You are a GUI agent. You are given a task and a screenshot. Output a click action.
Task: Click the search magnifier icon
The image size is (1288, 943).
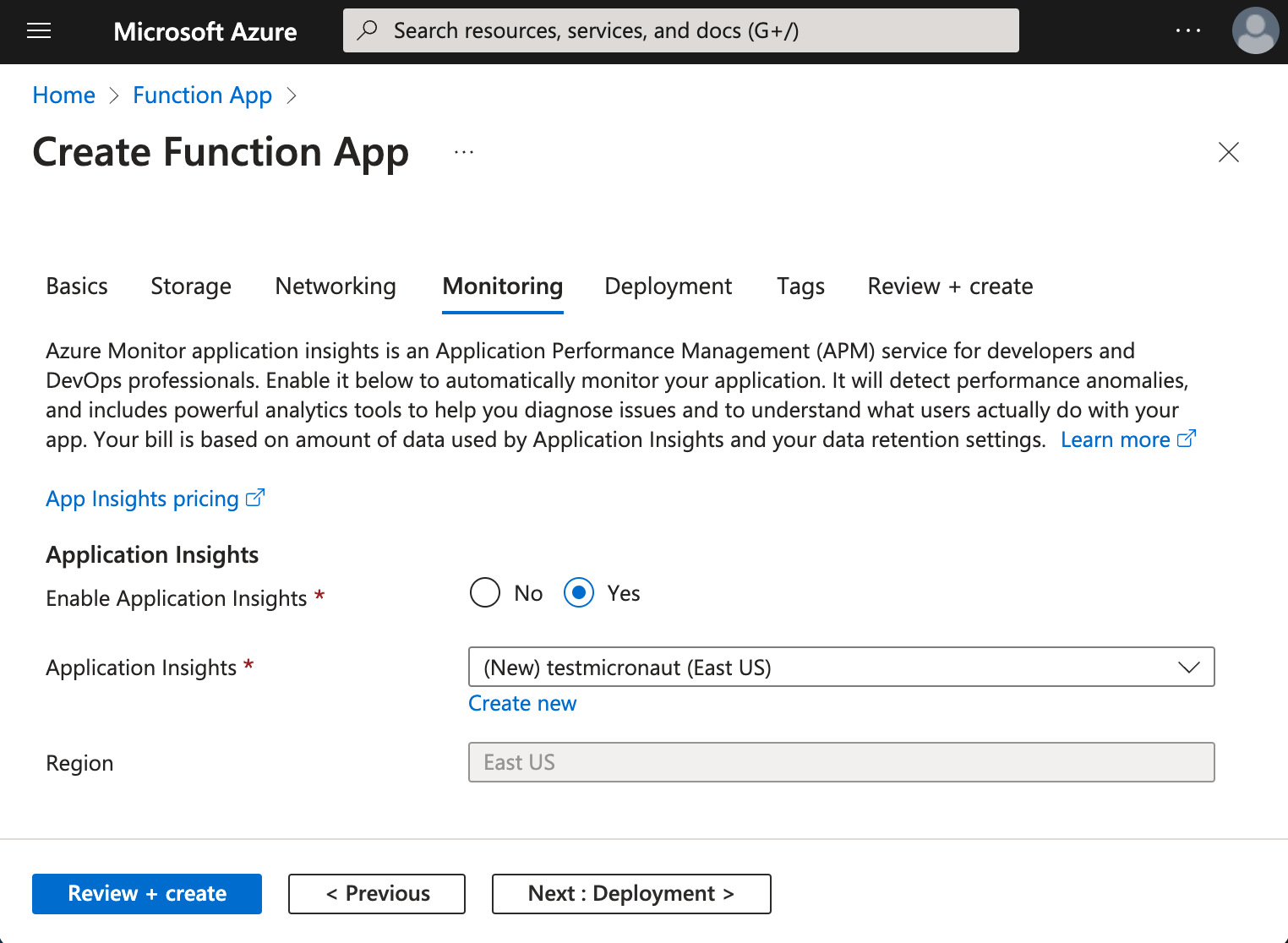point(368,30)
